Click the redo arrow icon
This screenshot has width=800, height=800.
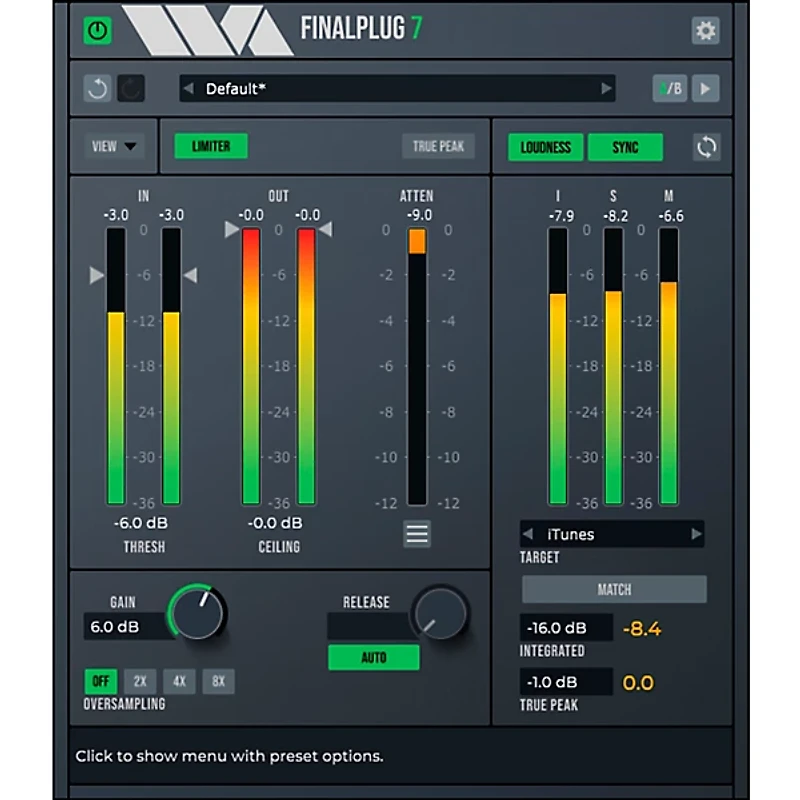[131, 89]
